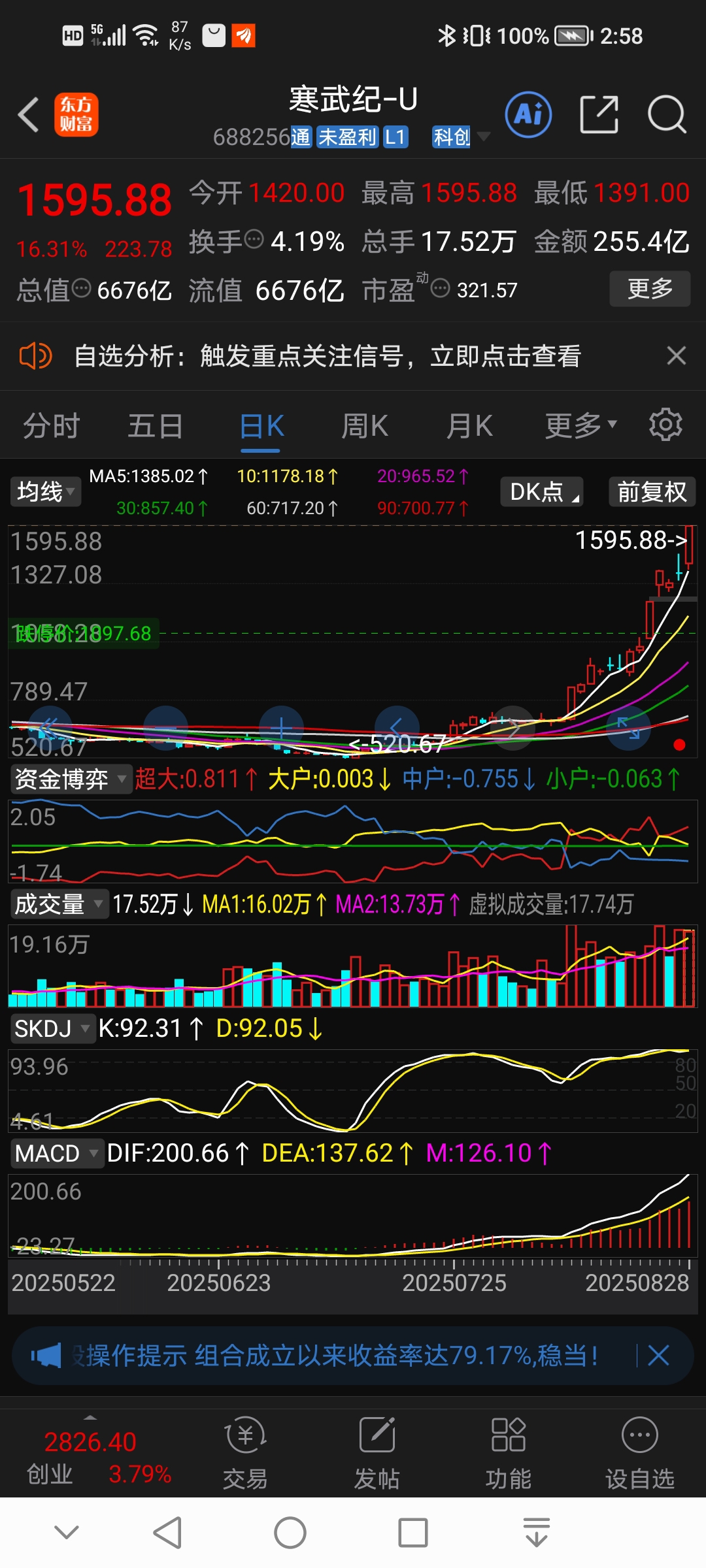Close the 操作提示 banner with X
The image size is (706, 1568).
658,1356
